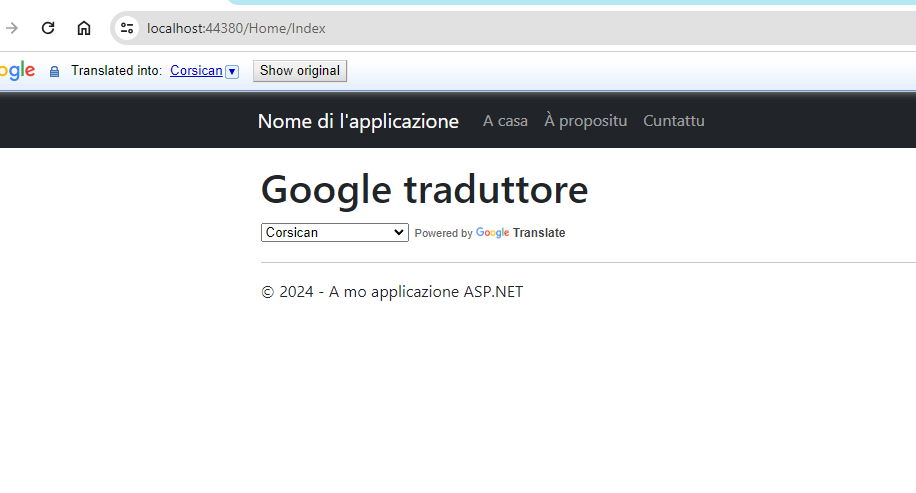Click the Google logo in translate bar
The height and width of the screenshot is (493, 916).
pyautogui.click(x=18, y=71)
